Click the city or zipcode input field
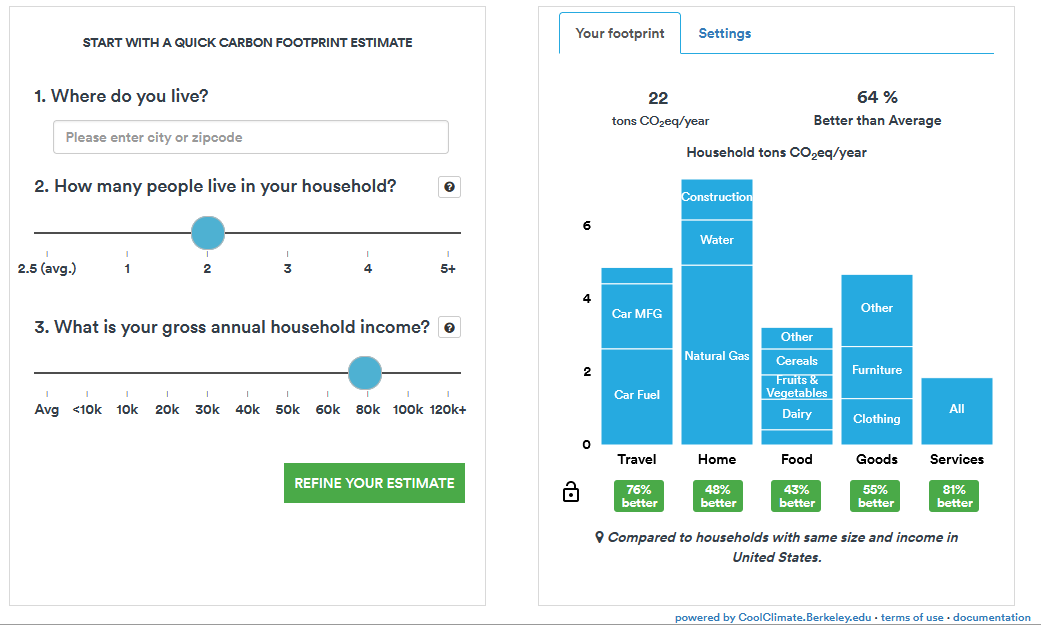This screenshot has height=625, width=1041. pos(250,138)
